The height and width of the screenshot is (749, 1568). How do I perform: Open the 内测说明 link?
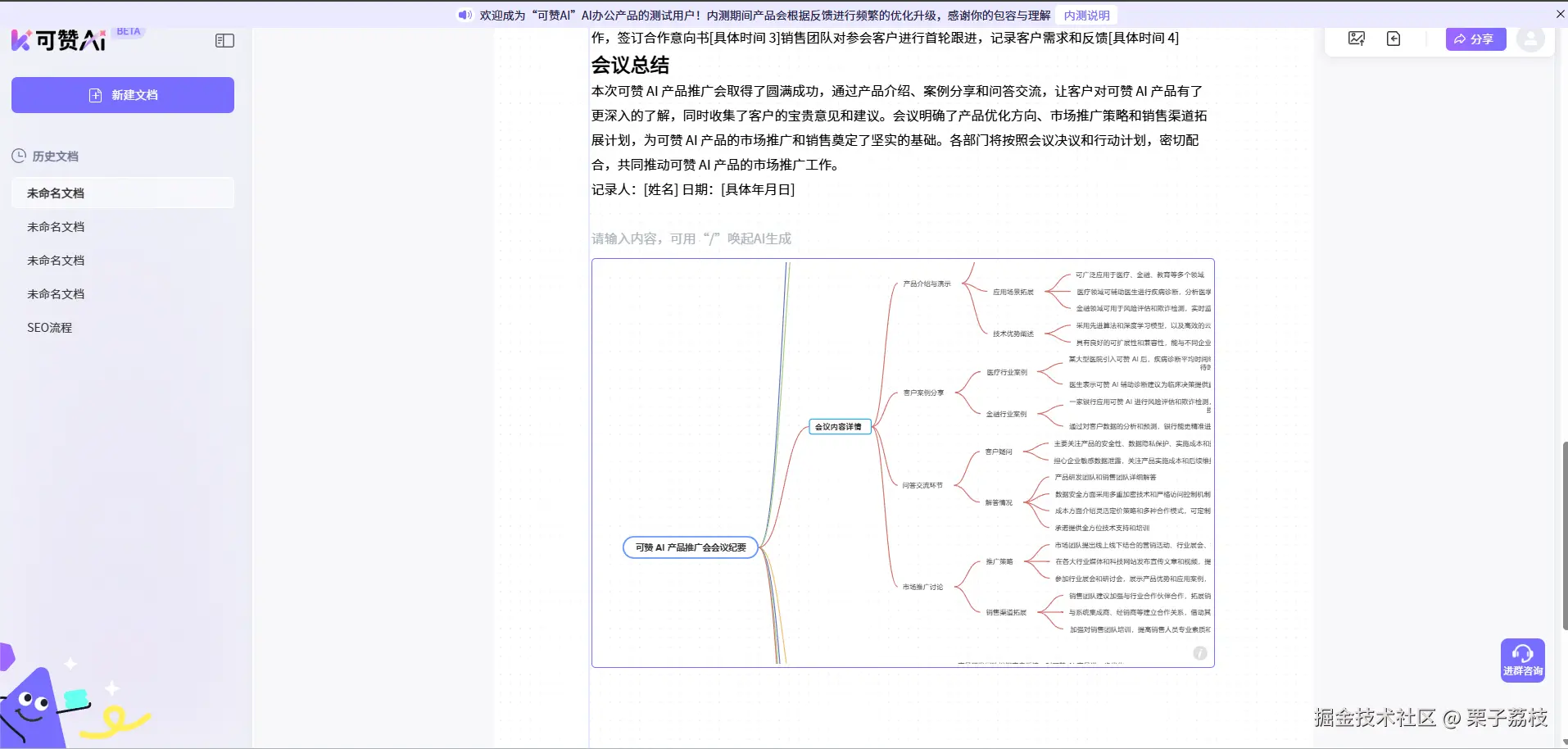(x=1086, y=15)
